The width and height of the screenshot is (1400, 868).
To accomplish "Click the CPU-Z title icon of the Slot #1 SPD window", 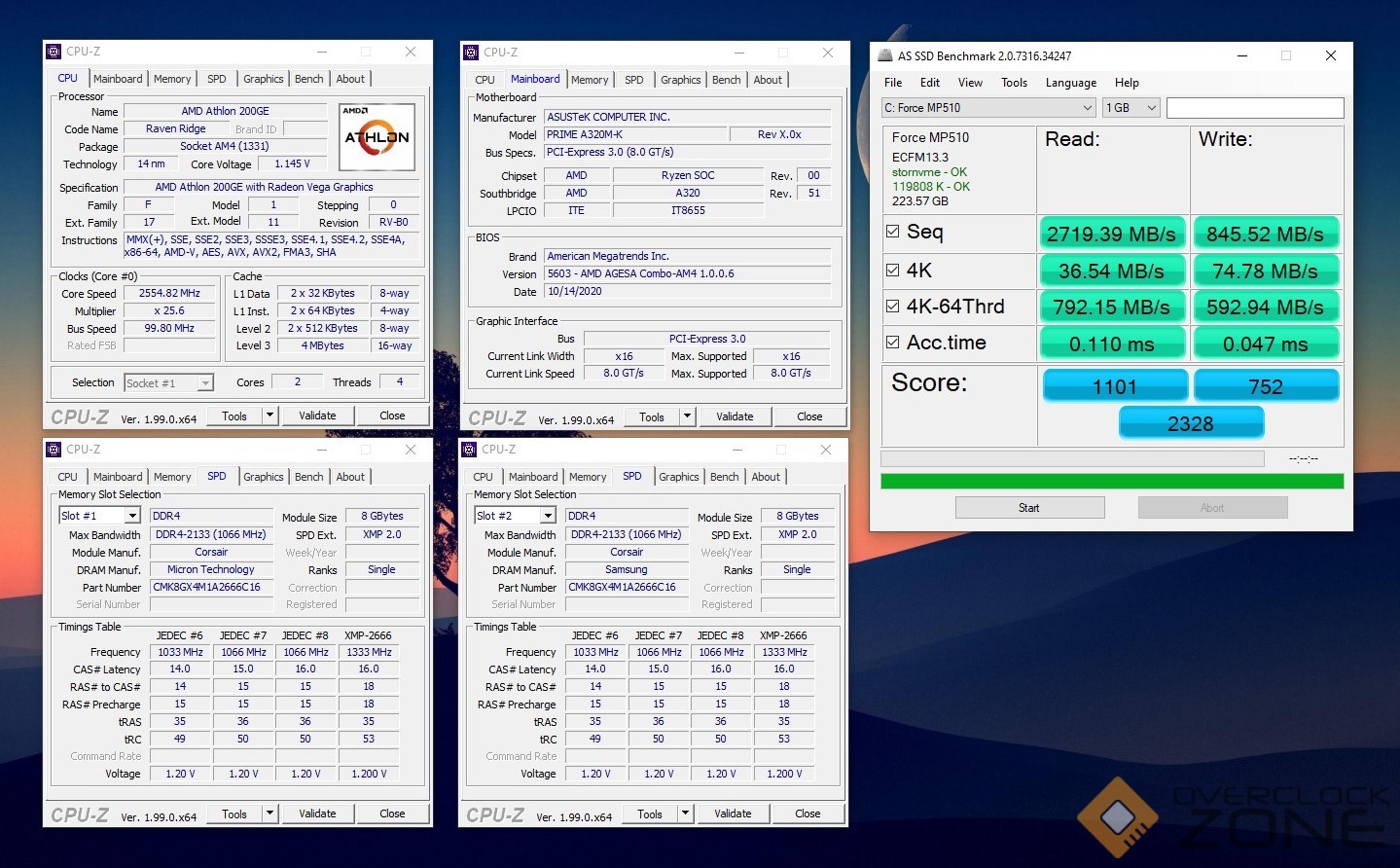I will tap(54, 450).
